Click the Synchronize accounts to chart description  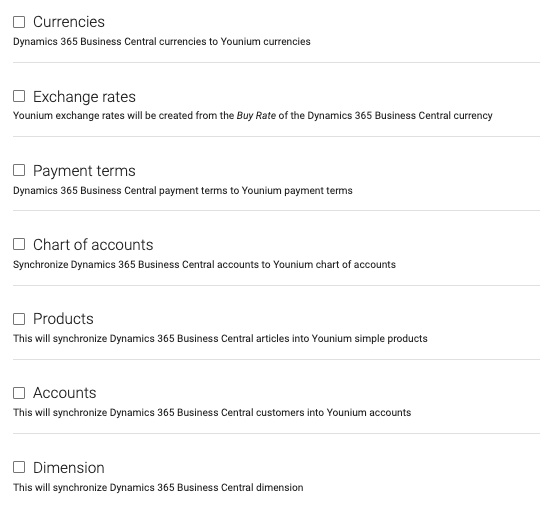pyautogui.click(x=205, y=265)
